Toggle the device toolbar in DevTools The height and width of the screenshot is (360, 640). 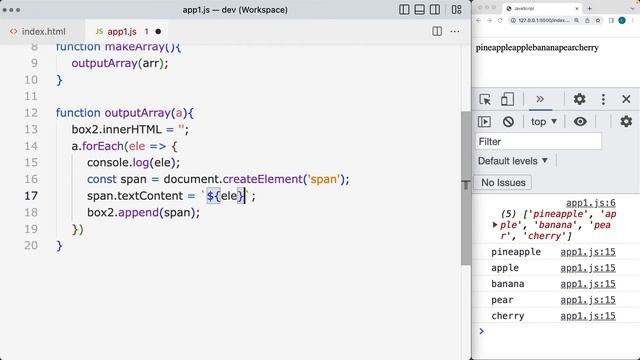coord(507,99)
